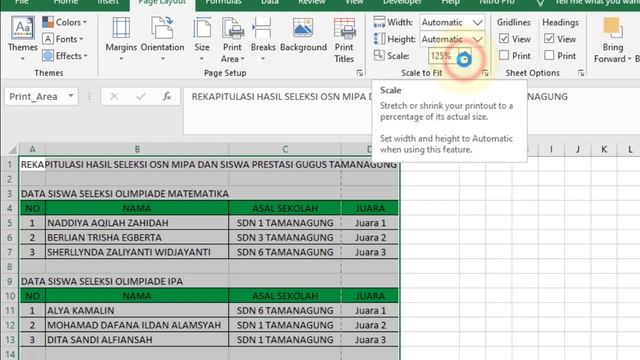This screenshot has width=640, height=360.
Task: Select cell NADDIYA AQILAH ZAHIDAH
Action: (x=137, y=223)
